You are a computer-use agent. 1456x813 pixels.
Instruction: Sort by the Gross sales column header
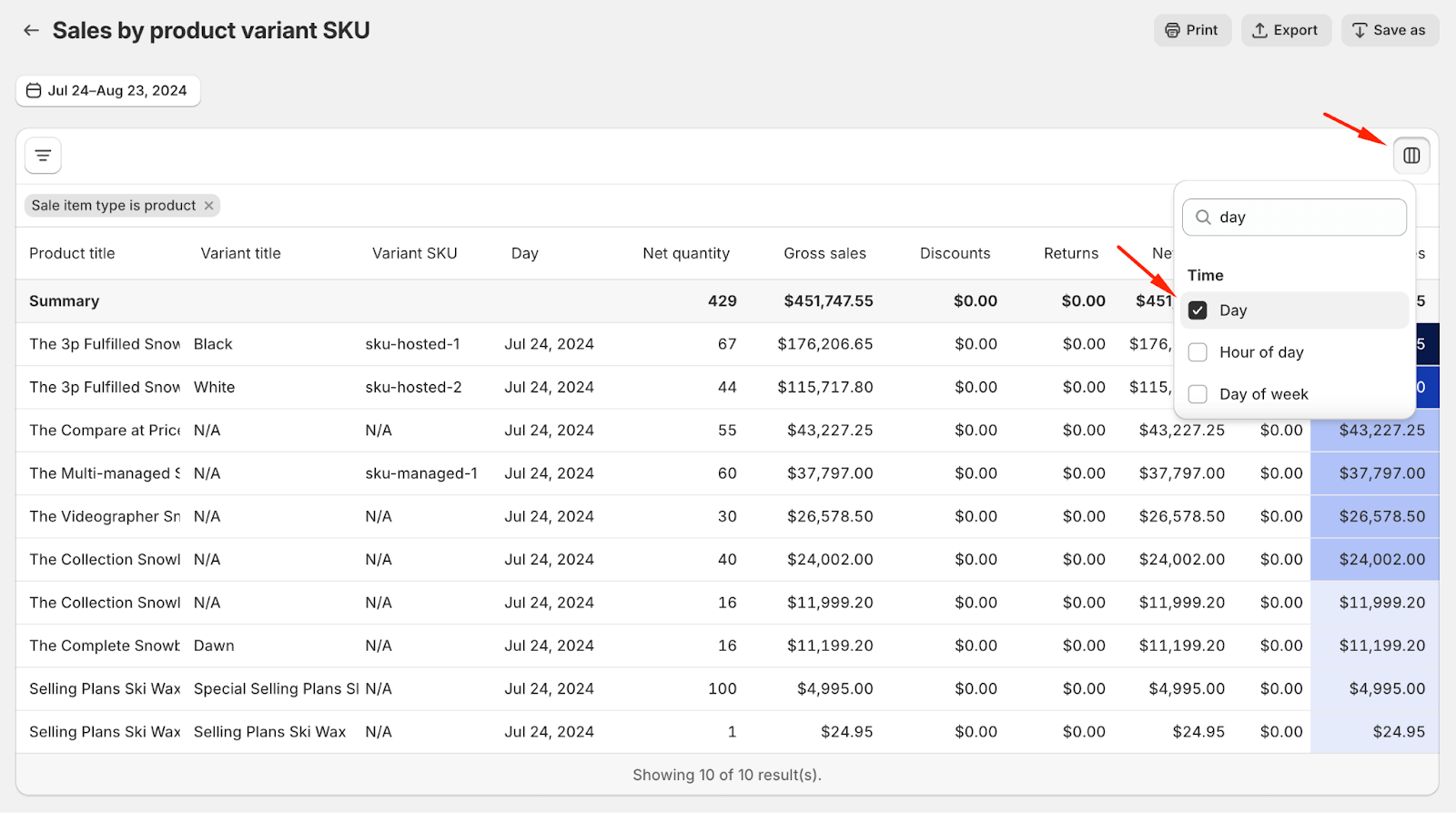[x=824, y=254]
